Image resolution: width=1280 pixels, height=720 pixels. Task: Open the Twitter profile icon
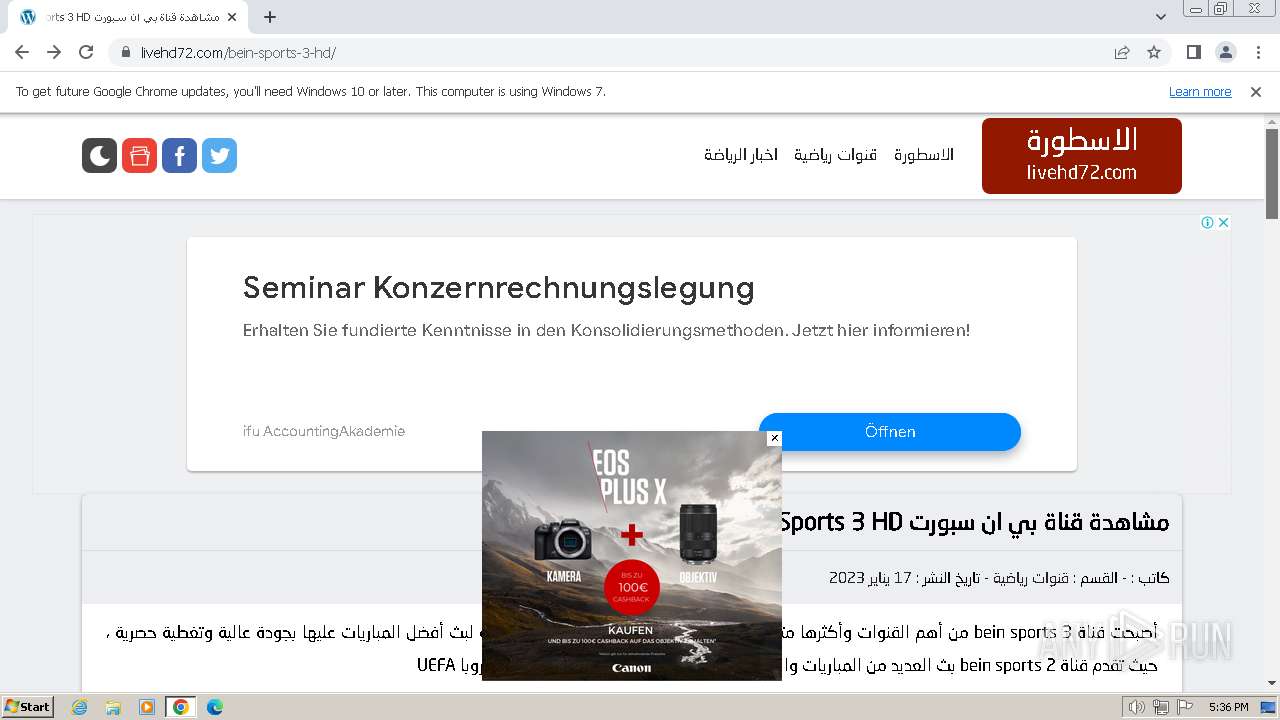coord(219,155)
